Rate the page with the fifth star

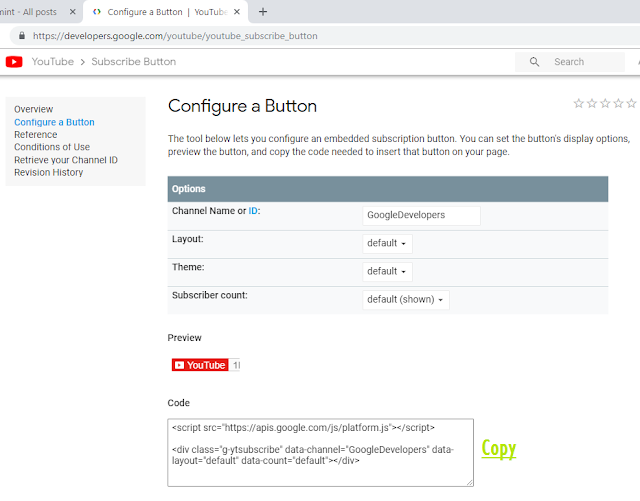pyautogui.click(x=631, y=103)
